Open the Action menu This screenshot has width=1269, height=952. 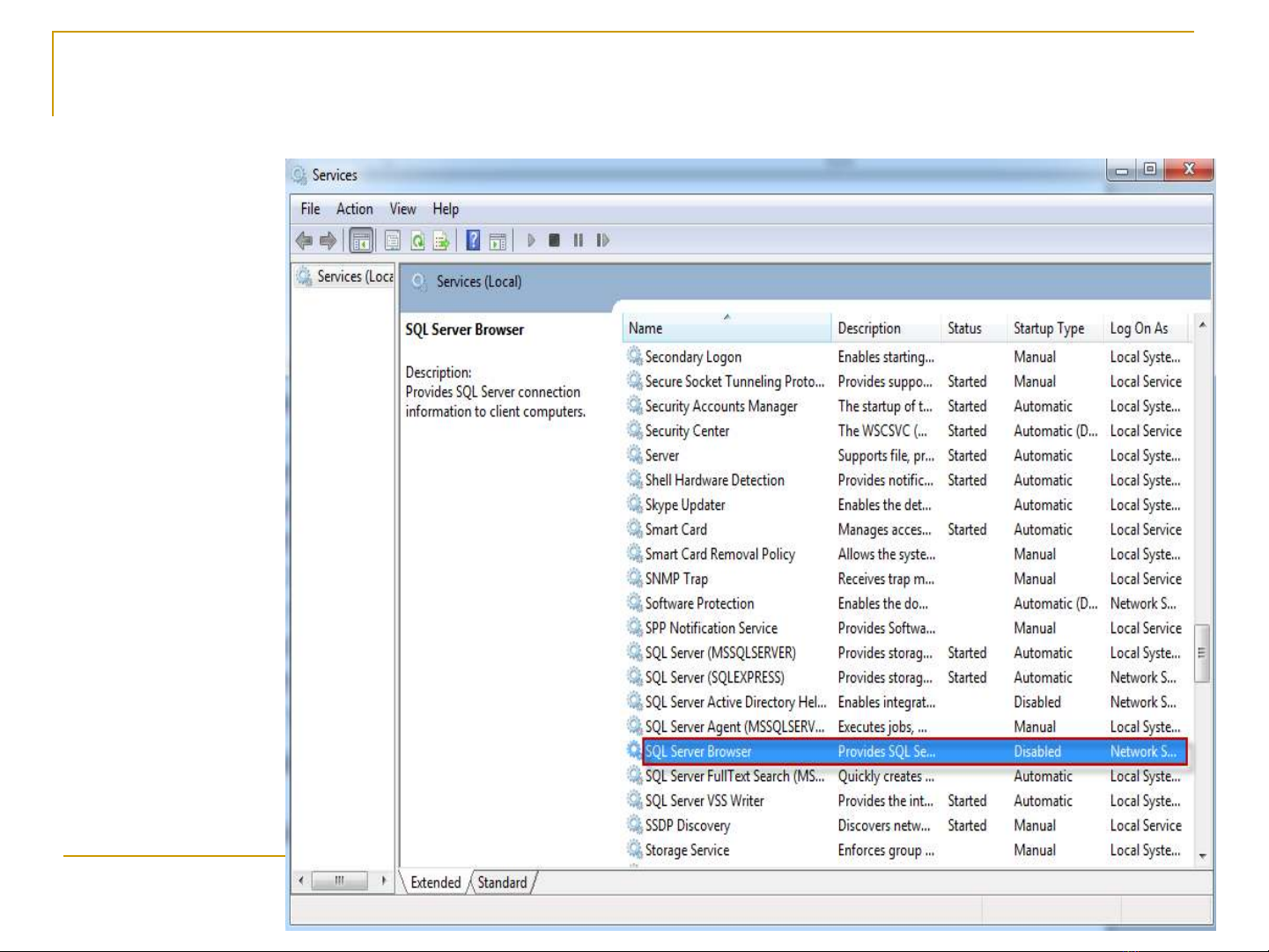pyautogui.click(x=354, y=209)
